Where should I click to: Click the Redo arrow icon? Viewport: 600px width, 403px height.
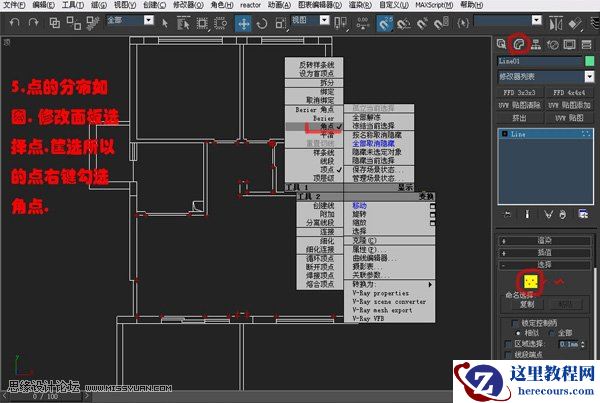coord(34,23)
